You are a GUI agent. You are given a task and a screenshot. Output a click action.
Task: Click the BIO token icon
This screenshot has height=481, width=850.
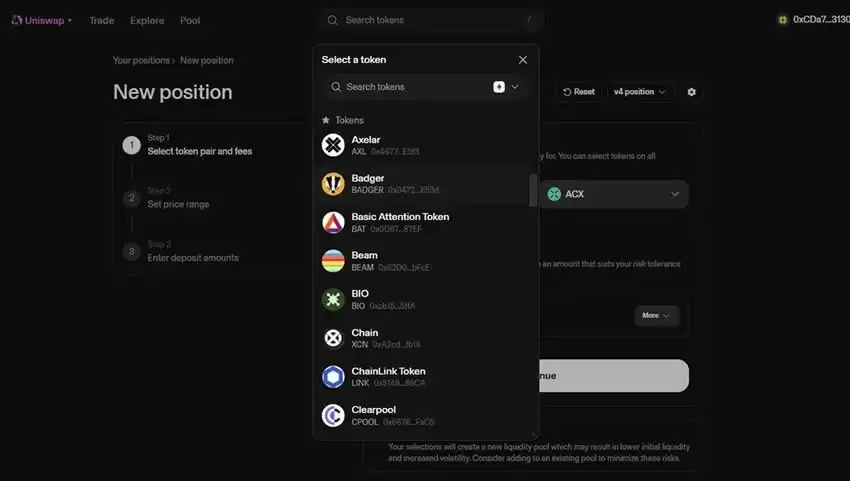pos(333,299)
